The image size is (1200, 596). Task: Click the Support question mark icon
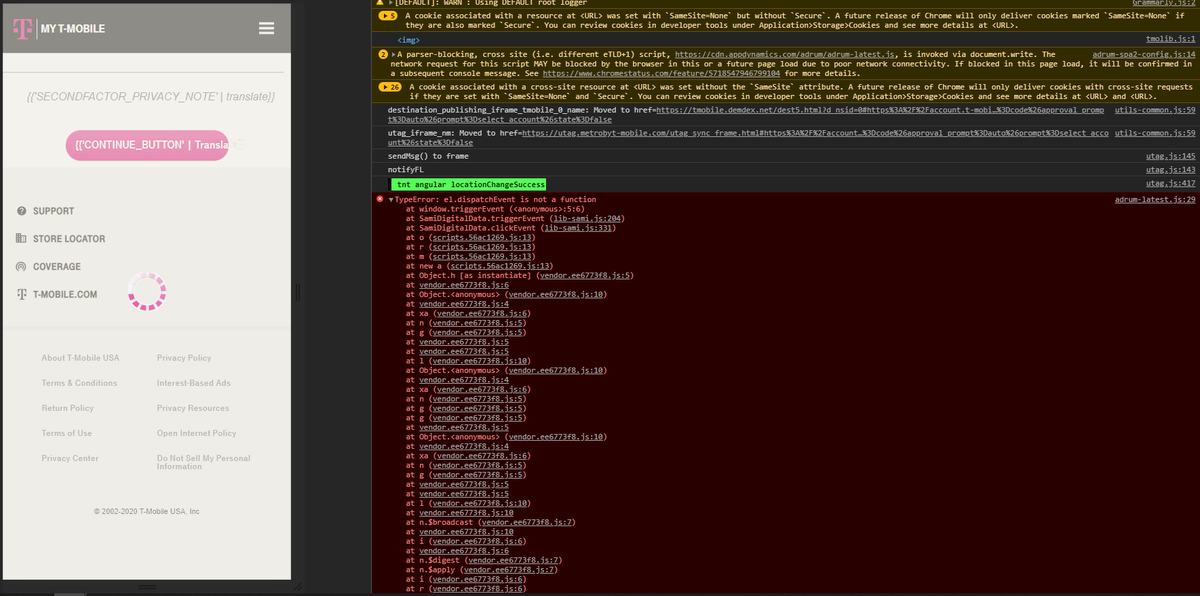tap(22, 211)
